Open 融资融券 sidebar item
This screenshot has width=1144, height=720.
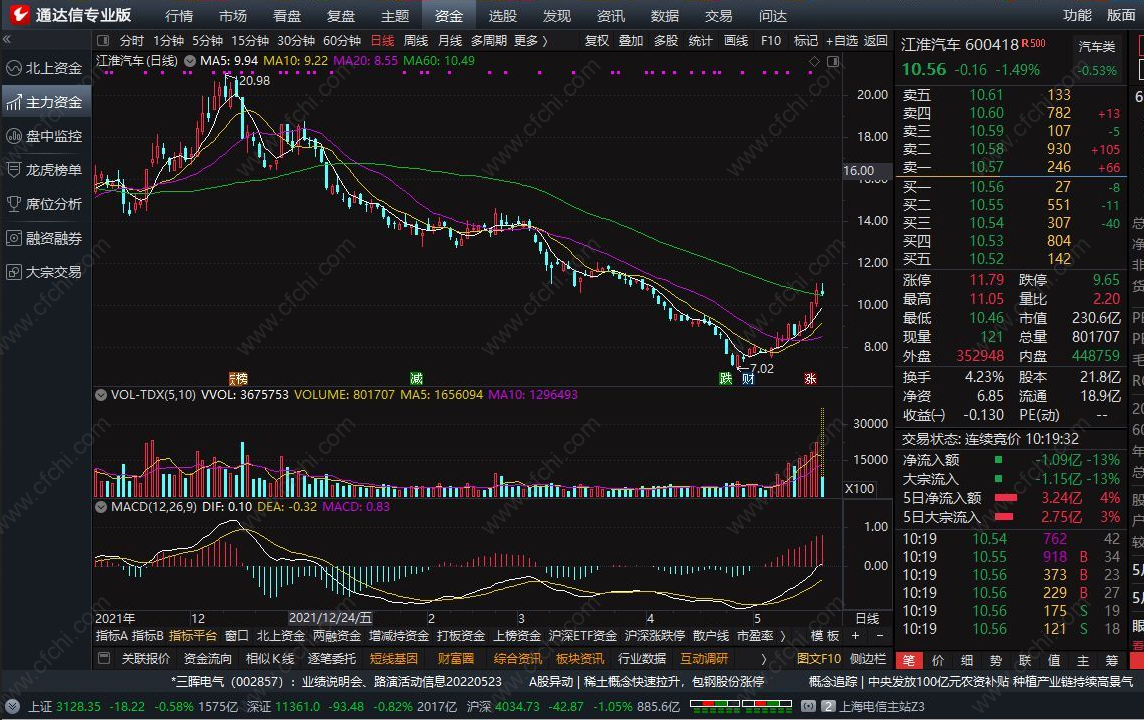coord(45,238)
